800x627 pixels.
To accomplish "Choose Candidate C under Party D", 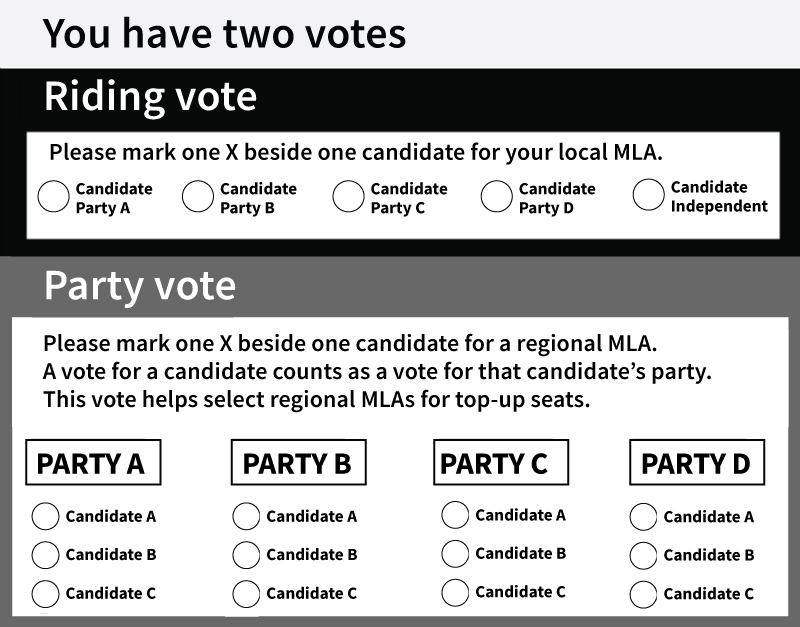I will point(643,594).
